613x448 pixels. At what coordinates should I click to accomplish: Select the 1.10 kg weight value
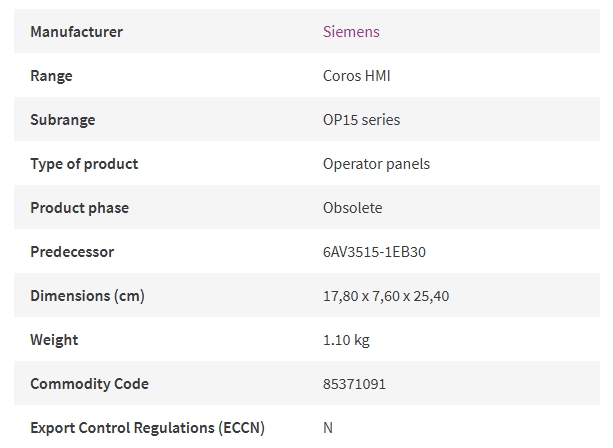click(346, 340)
